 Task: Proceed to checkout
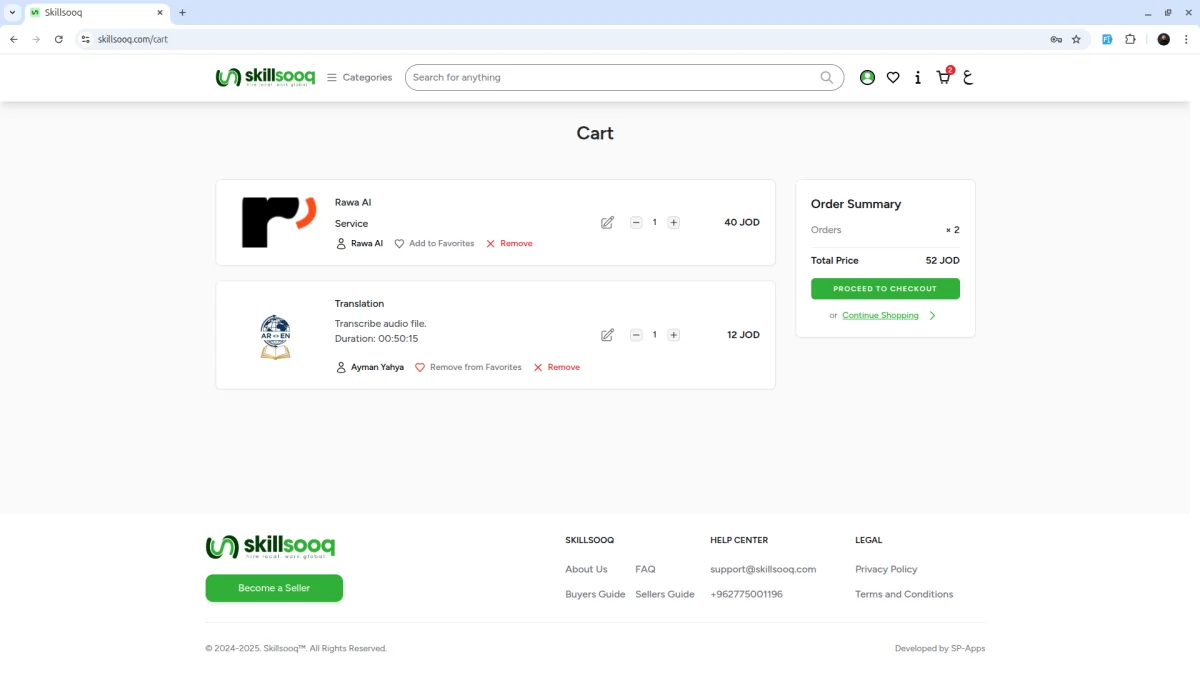point(885,289)
